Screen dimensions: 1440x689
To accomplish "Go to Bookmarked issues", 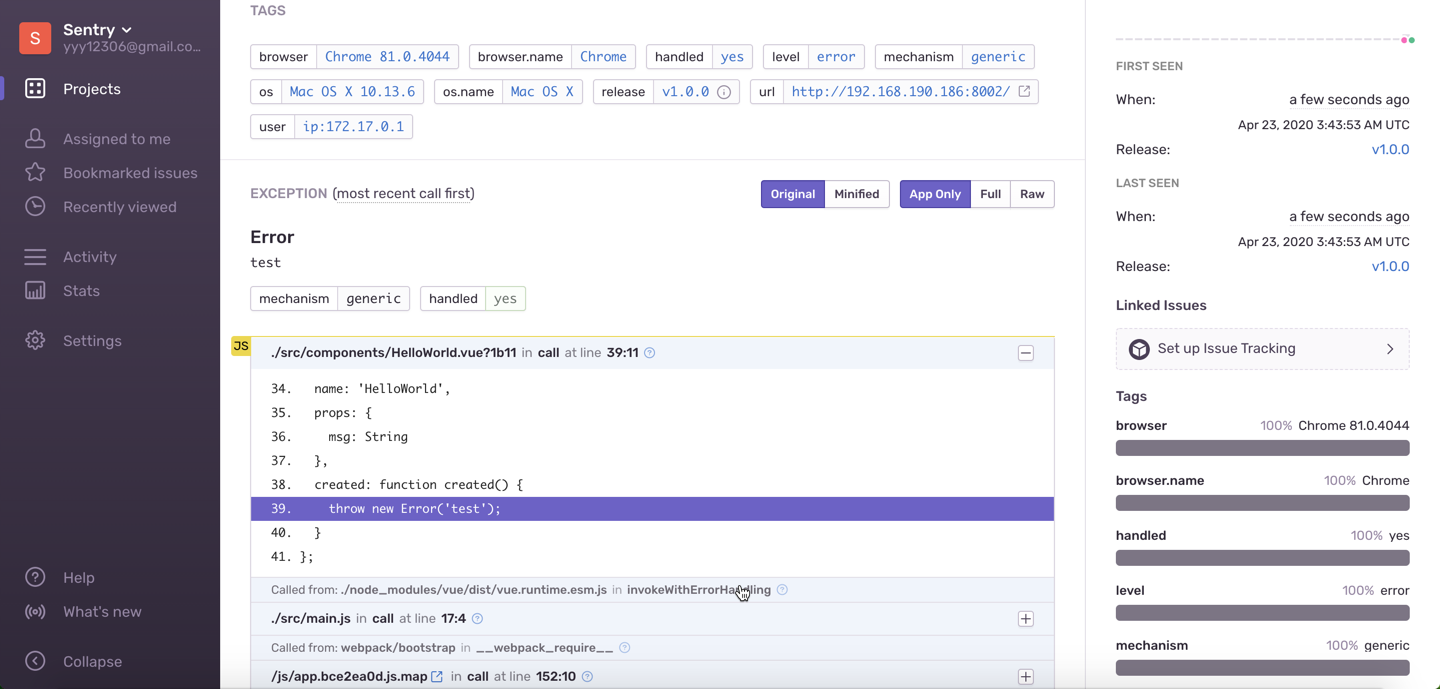I will click(130, 173).
